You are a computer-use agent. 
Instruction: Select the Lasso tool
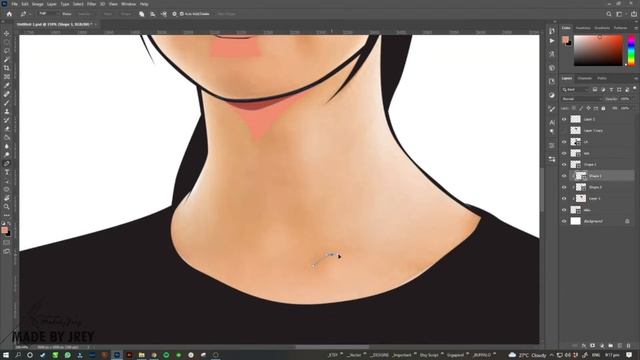tap(7, 51)
